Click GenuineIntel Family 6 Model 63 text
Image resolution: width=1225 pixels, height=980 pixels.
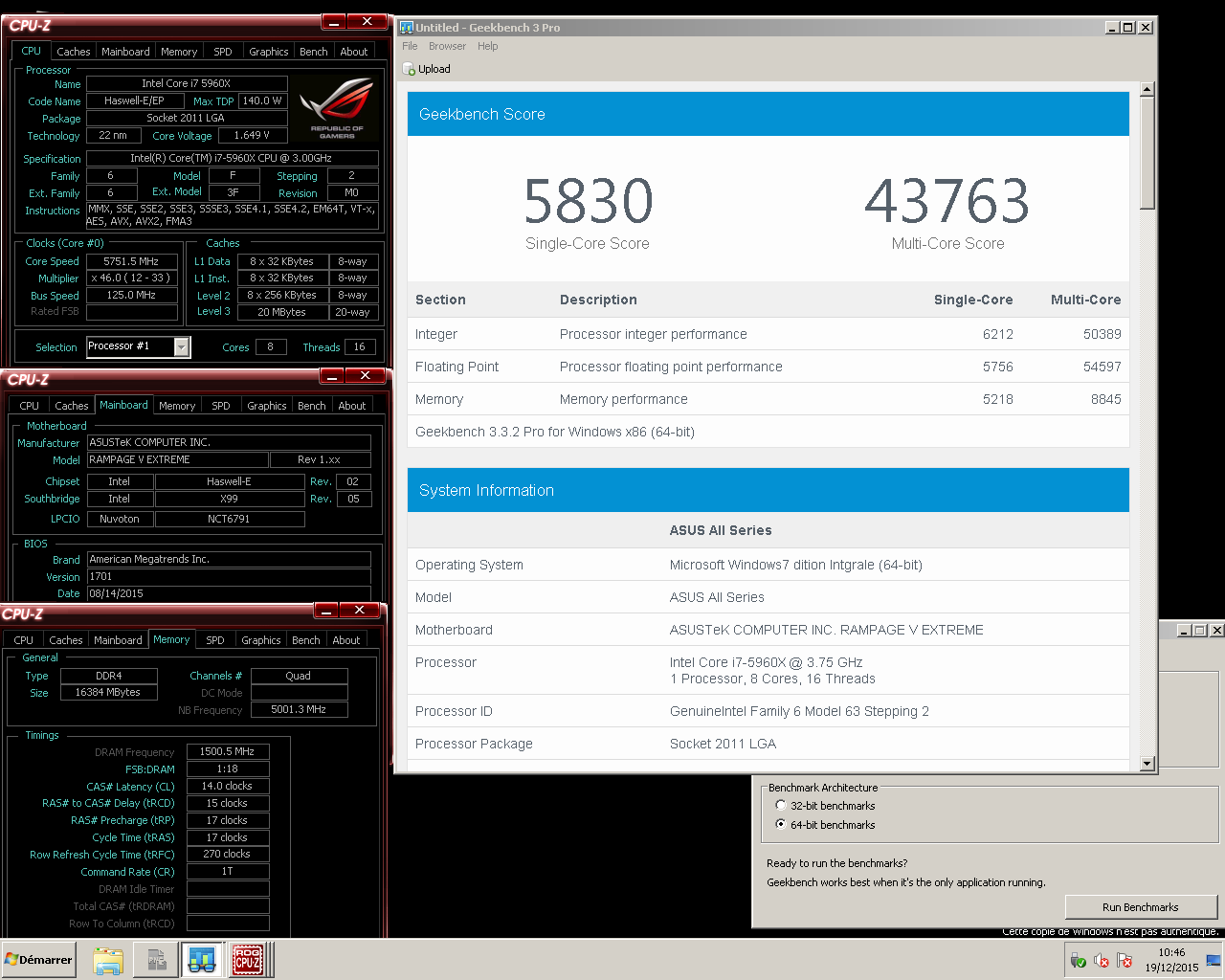click(799, 711)
